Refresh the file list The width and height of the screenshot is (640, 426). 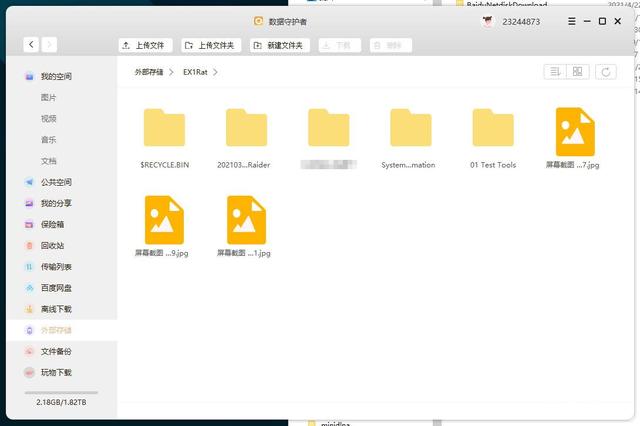tap(606, 72)
